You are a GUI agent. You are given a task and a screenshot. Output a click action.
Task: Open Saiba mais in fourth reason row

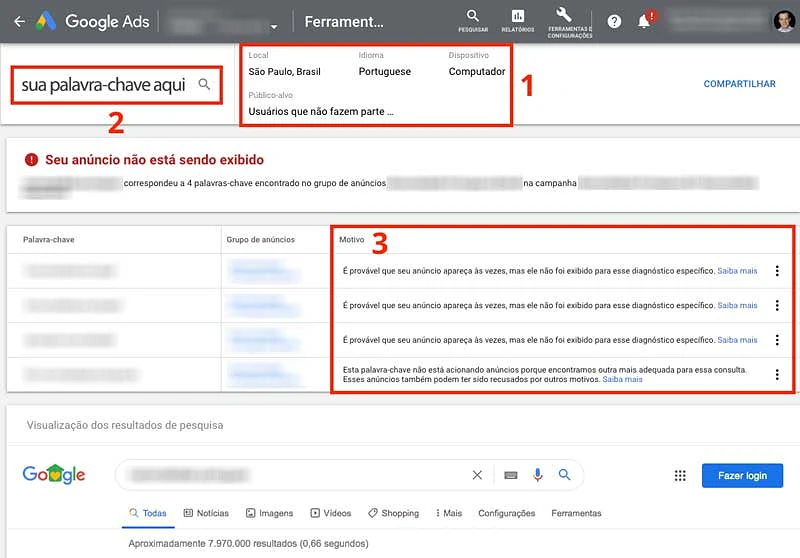622,379
